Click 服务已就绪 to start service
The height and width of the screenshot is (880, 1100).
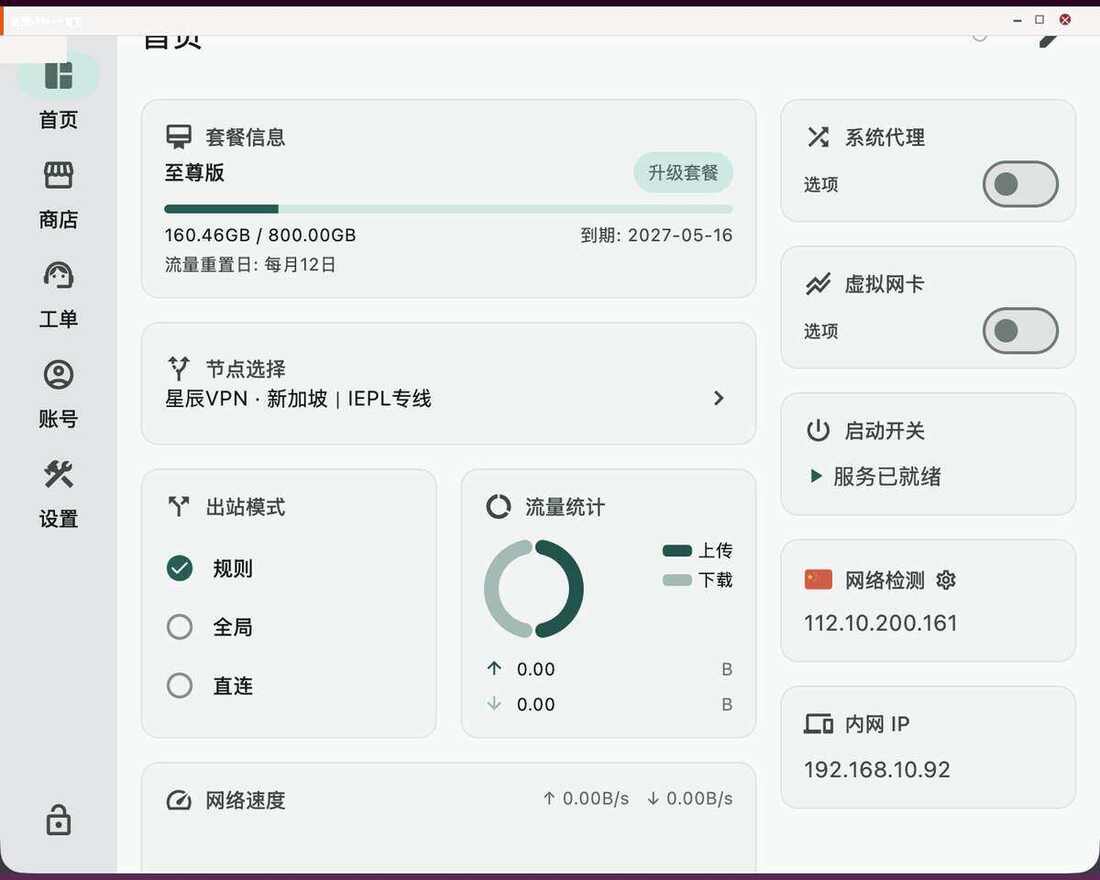(x=887, y=476)
